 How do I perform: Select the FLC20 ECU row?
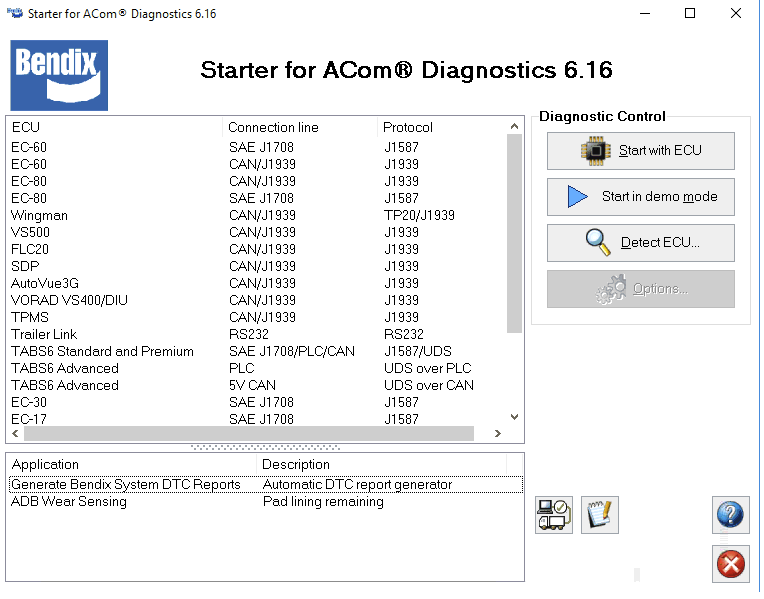[x=257, y=250]
